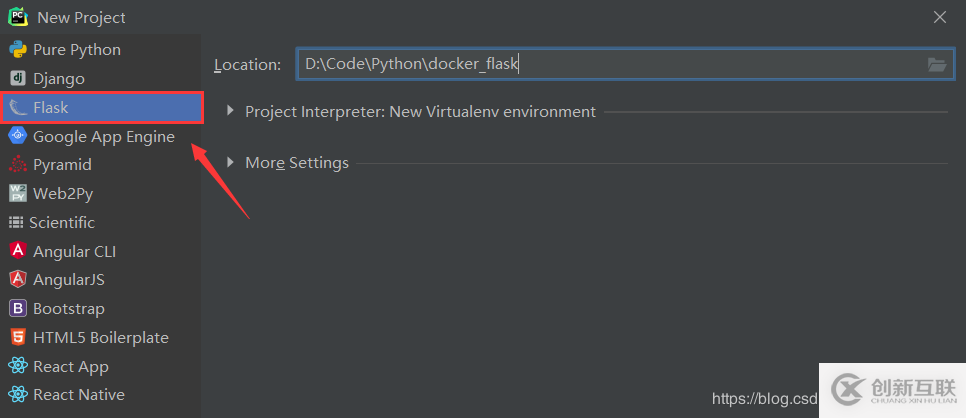966x418 pixels.
Task: Click the Location path input field
Action: (610, 65)
